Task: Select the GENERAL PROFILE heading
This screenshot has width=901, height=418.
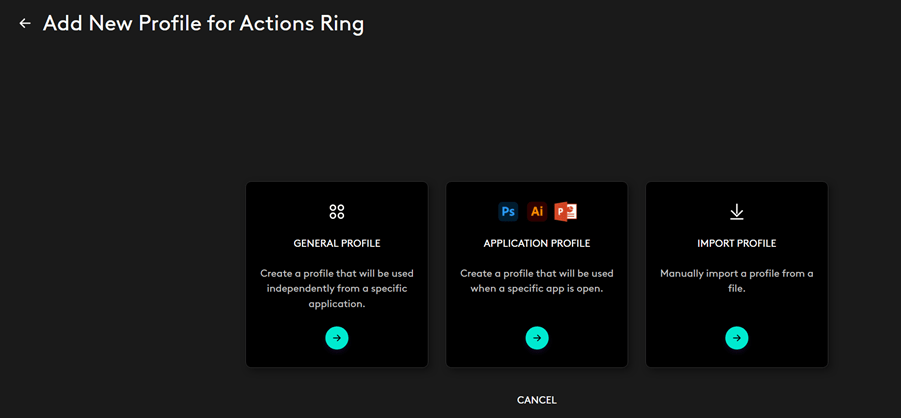Action: point(337,243)
